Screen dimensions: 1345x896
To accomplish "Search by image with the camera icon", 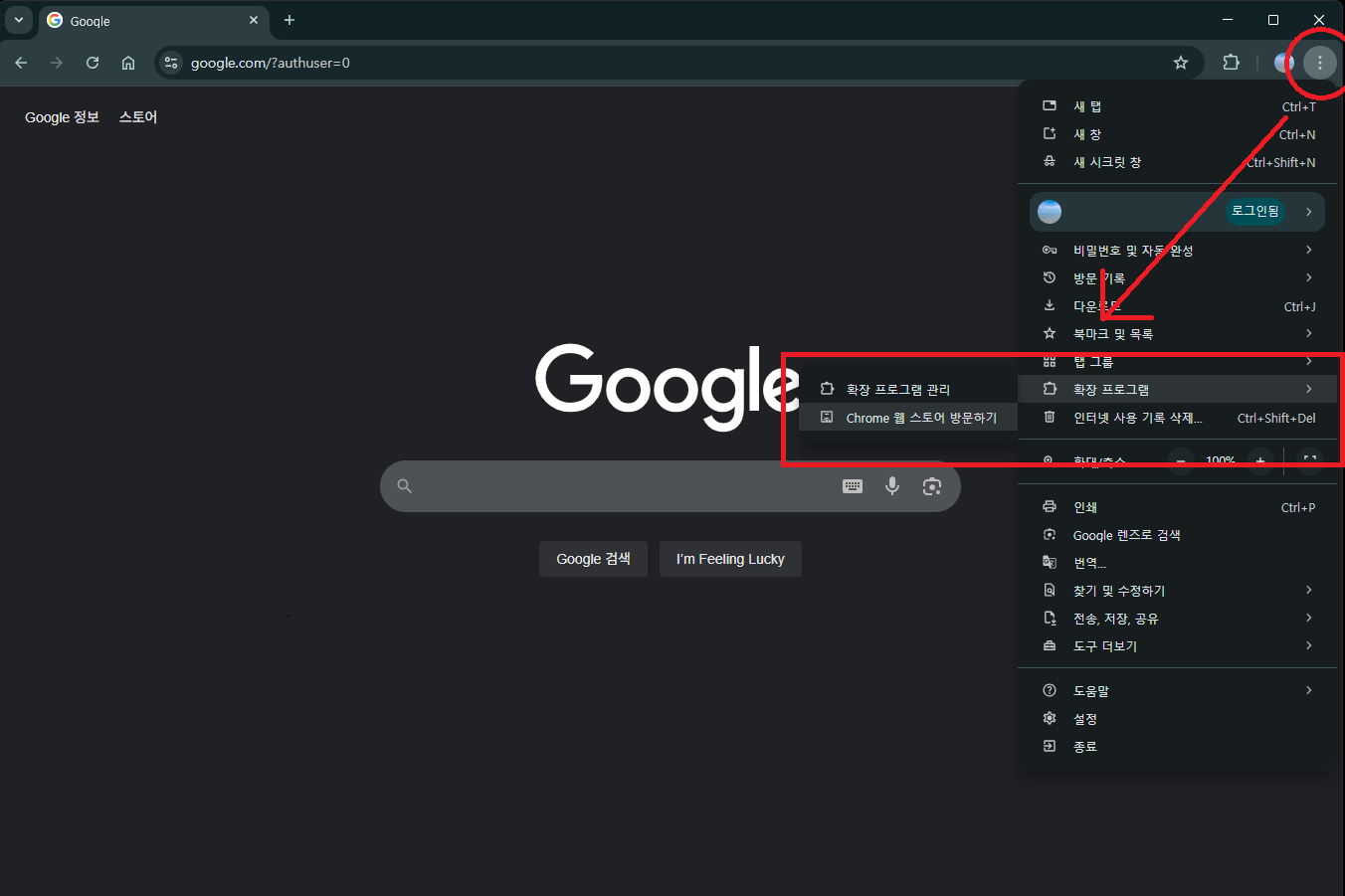I will click(932, 486).
